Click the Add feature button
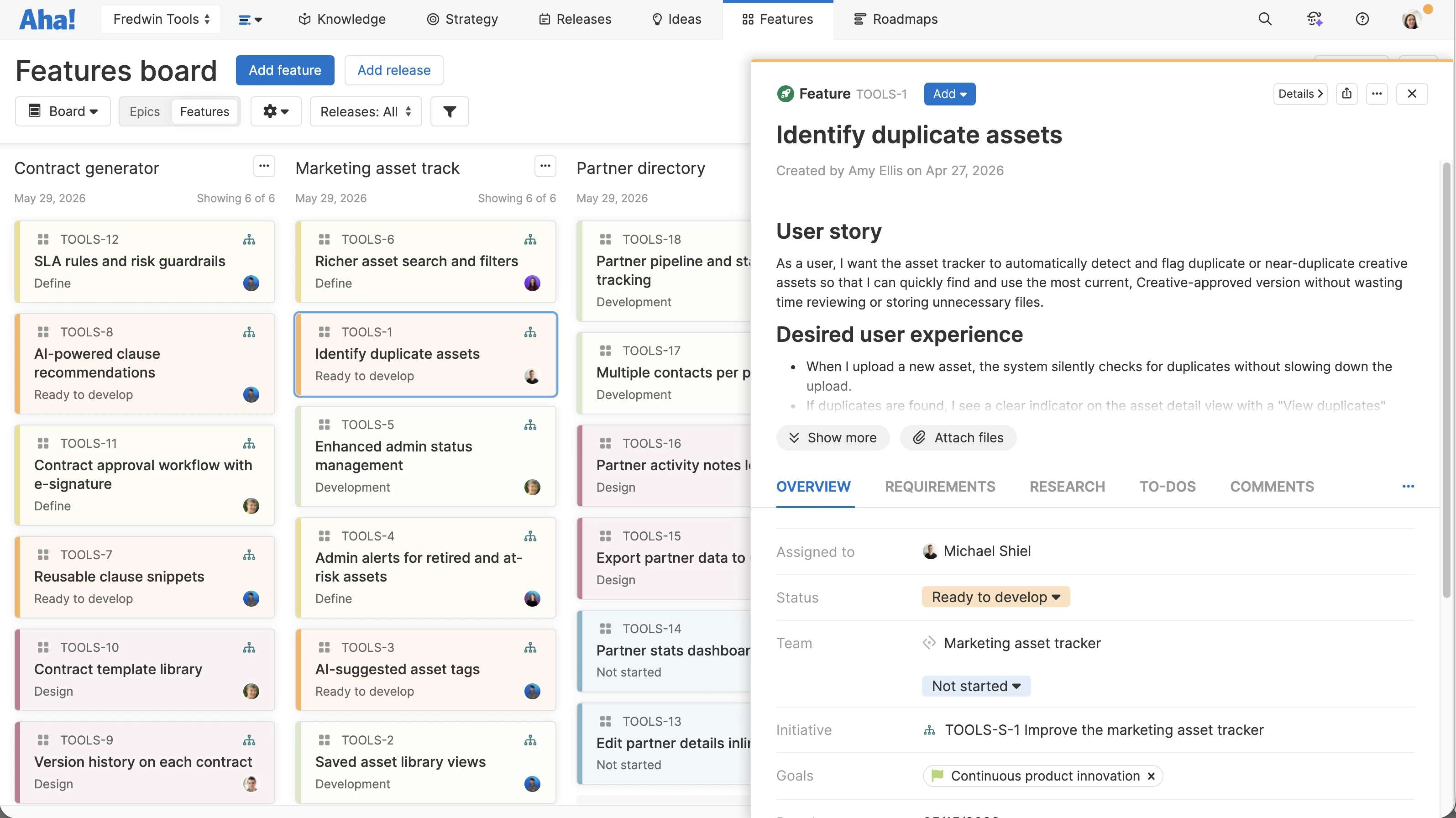 coord(285,70)
